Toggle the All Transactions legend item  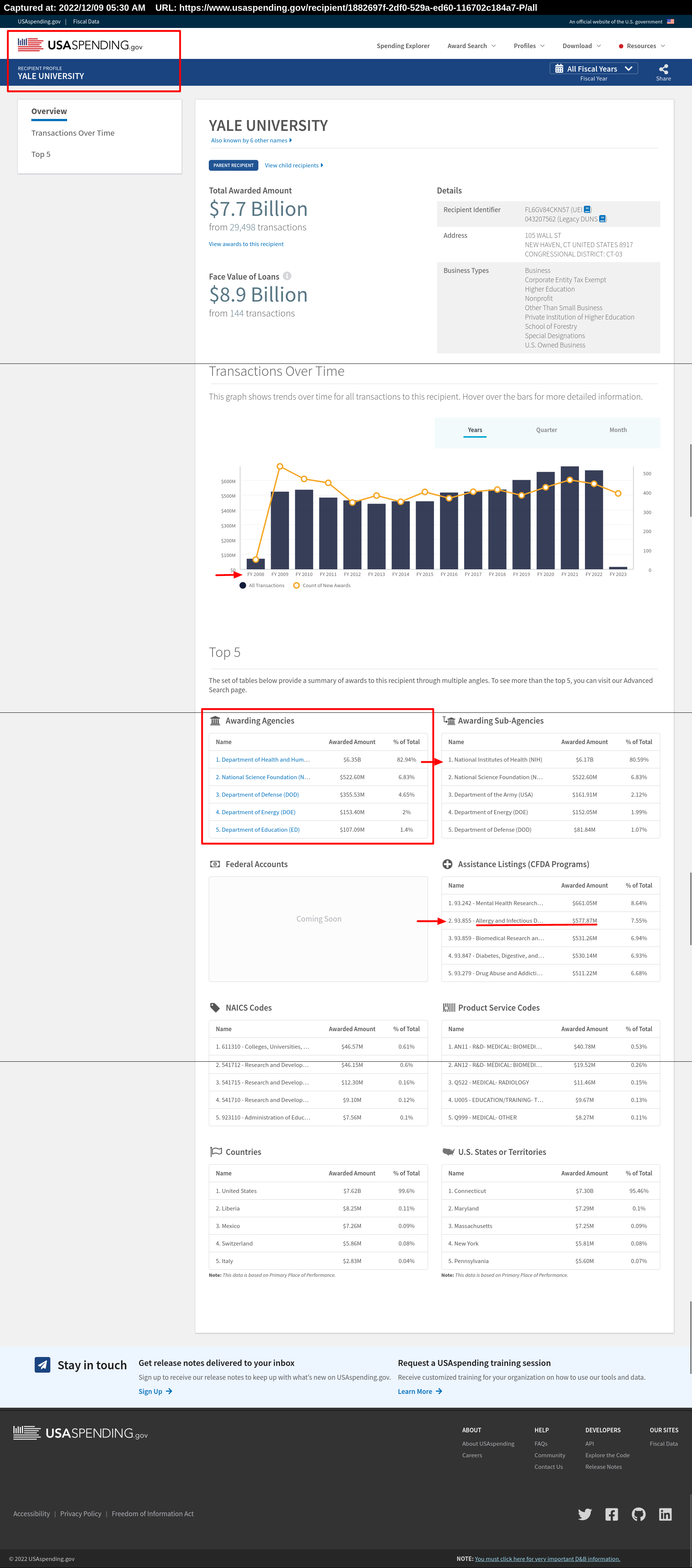pyautogui.click(x=262, y=586)
